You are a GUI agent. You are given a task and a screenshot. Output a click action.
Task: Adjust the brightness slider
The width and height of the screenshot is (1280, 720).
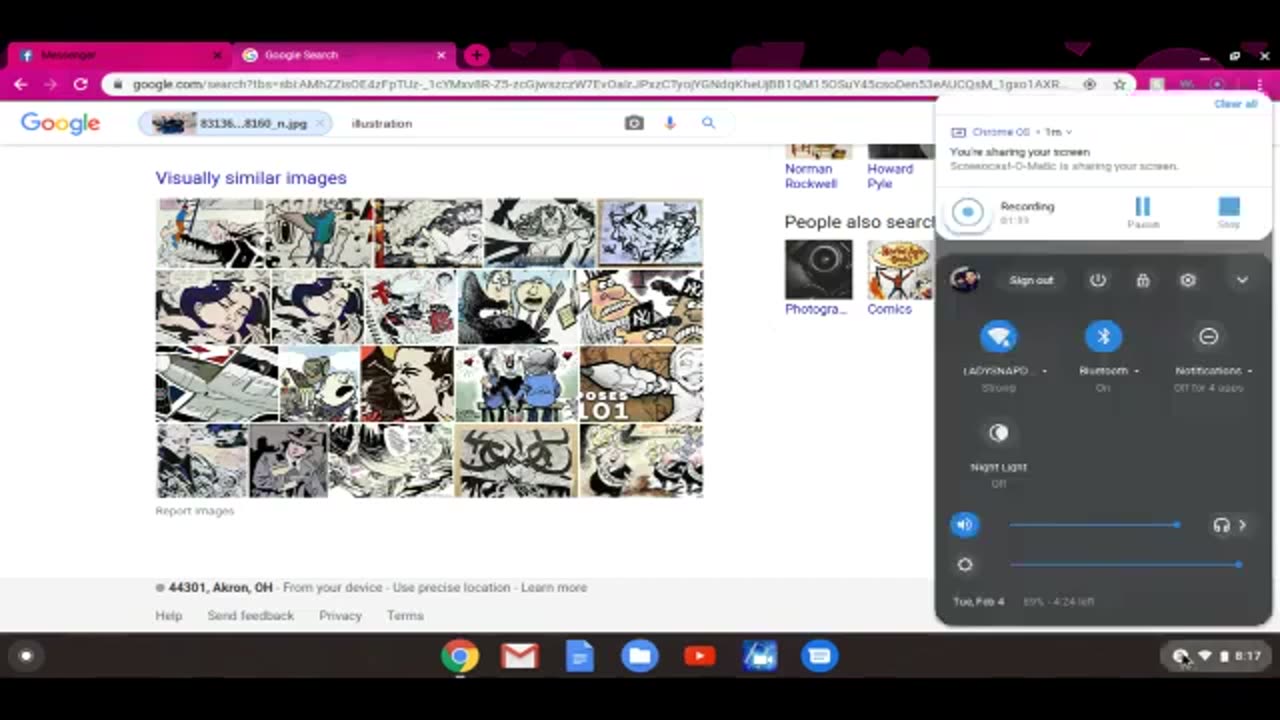click(x=1125, y=564)
